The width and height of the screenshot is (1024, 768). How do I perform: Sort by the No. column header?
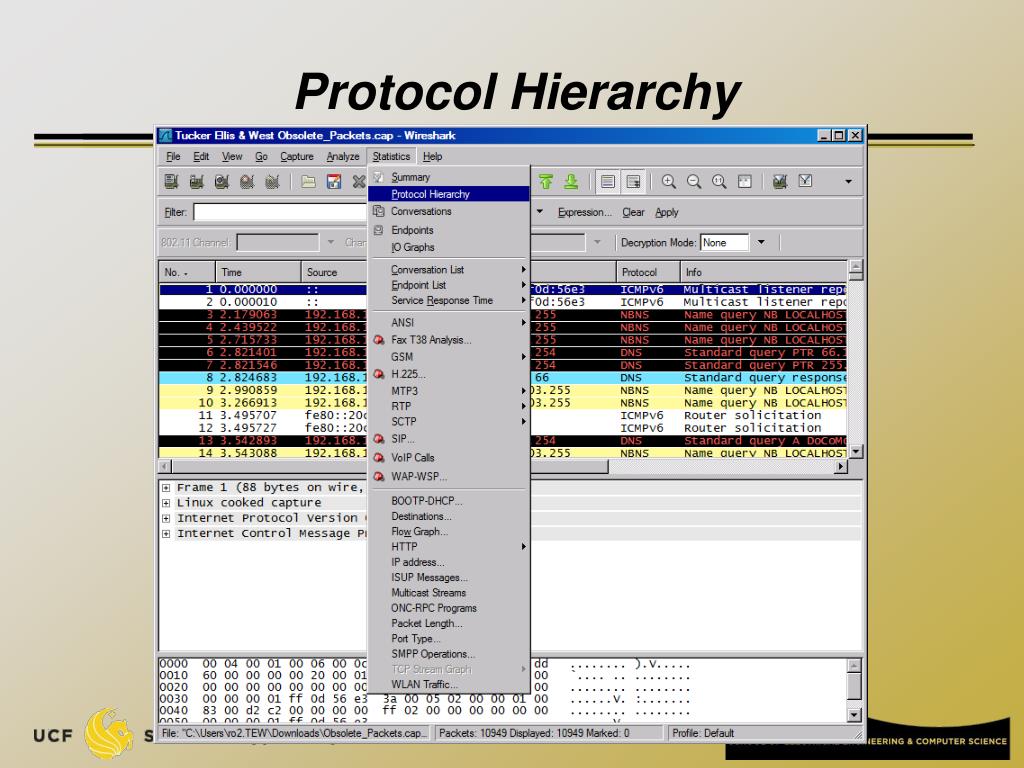click(x=187, y=272)
